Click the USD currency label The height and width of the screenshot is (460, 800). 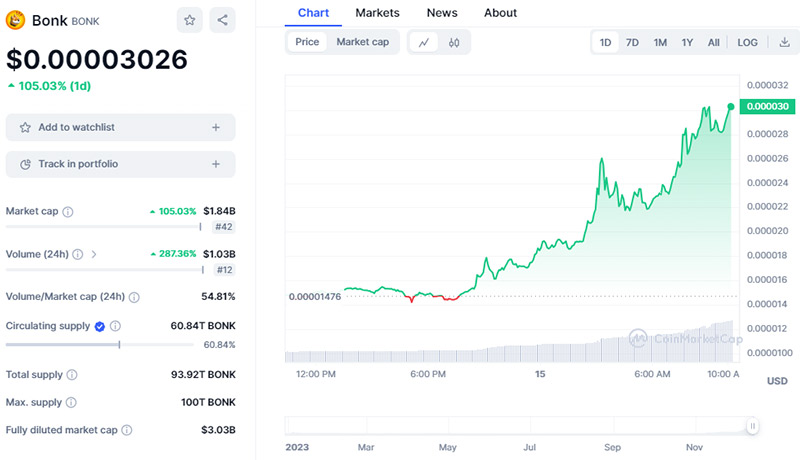click(777, 381)
